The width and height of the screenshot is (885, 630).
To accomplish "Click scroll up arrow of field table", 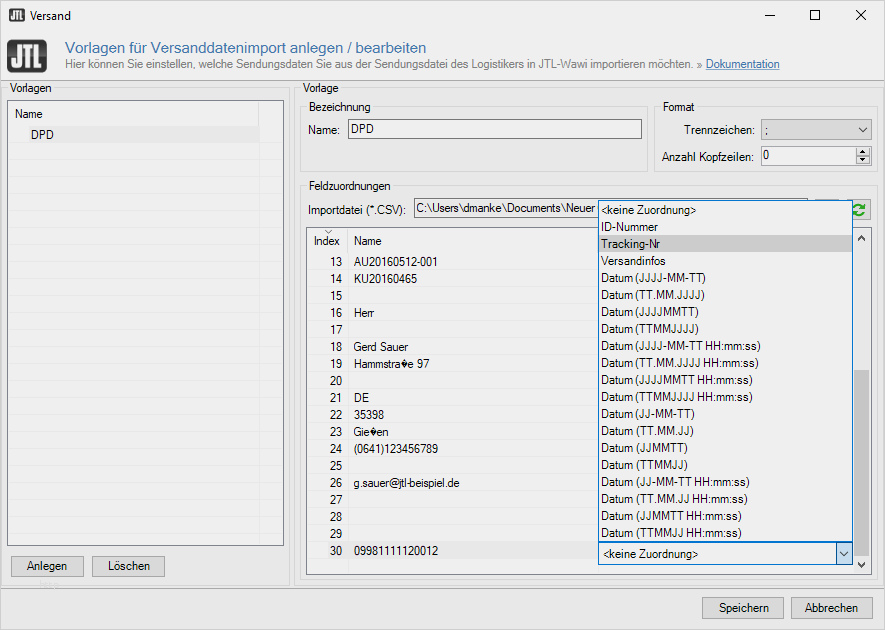I will (861, 238).
